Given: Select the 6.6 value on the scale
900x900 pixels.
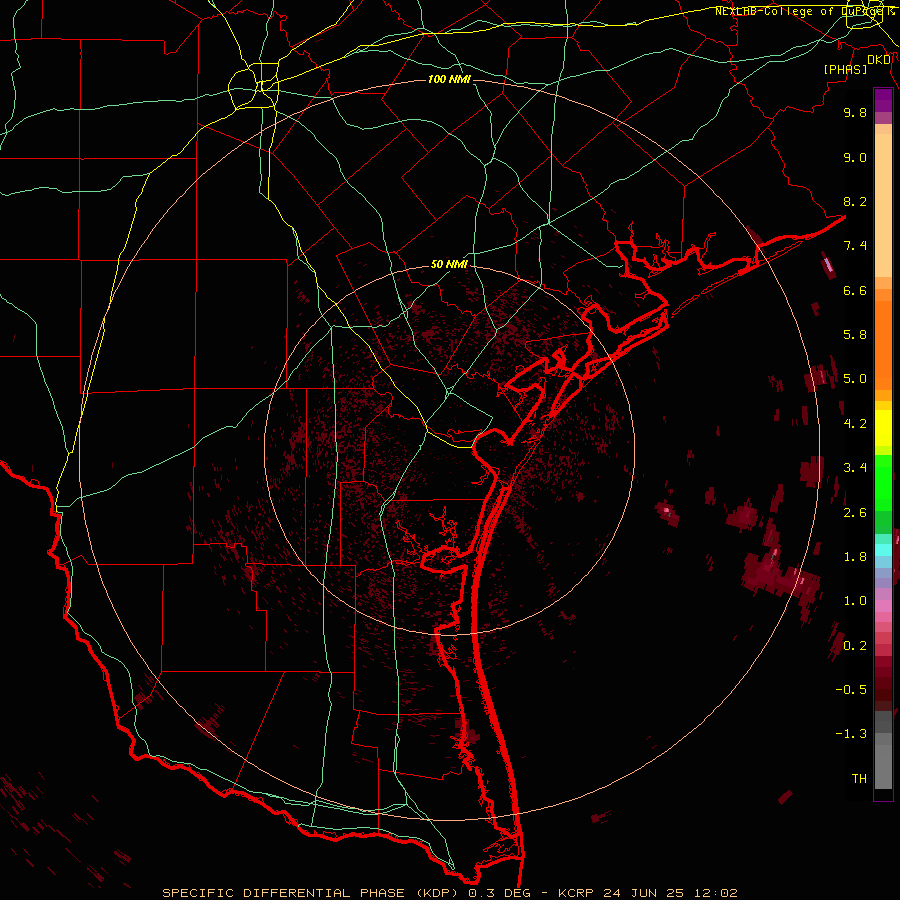Looking at the screenshot, I should click(x=855, y=290).
